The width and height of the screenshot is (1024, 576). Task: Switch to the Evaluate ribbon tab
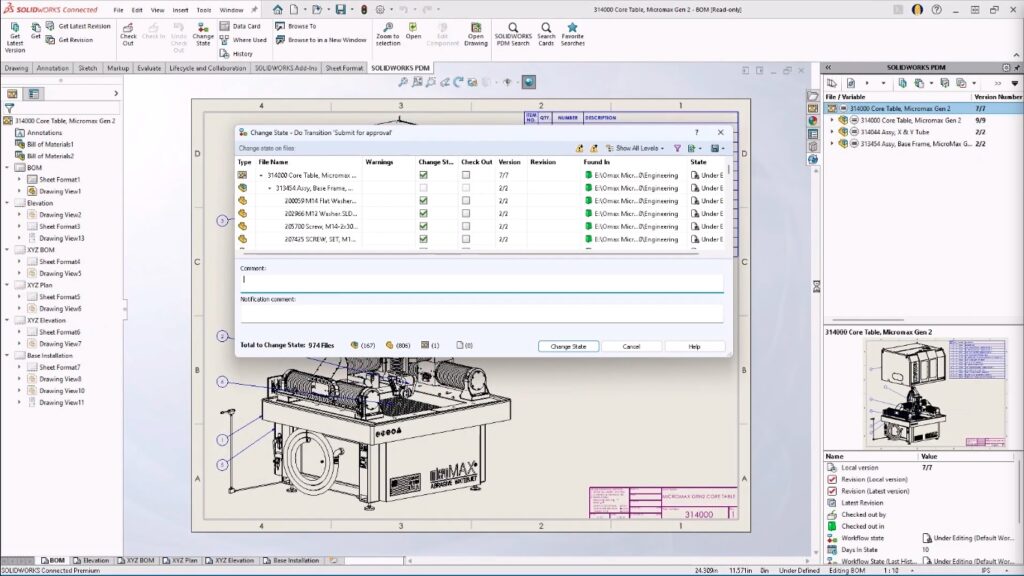click(149, 68)
